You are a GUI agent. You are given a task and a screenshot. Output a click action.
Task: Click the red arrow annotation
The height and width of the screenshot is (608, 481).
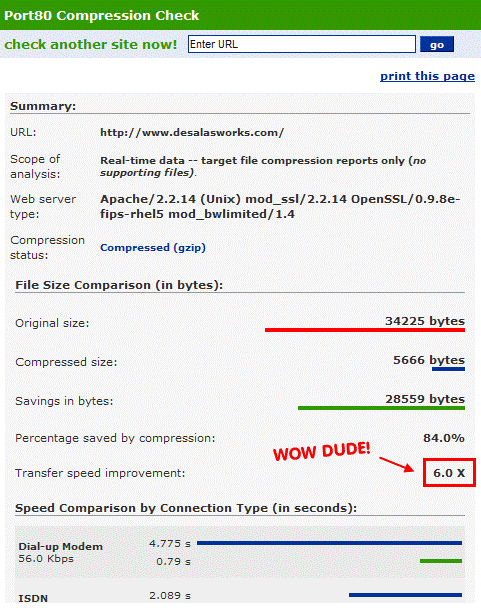[396, 464]
